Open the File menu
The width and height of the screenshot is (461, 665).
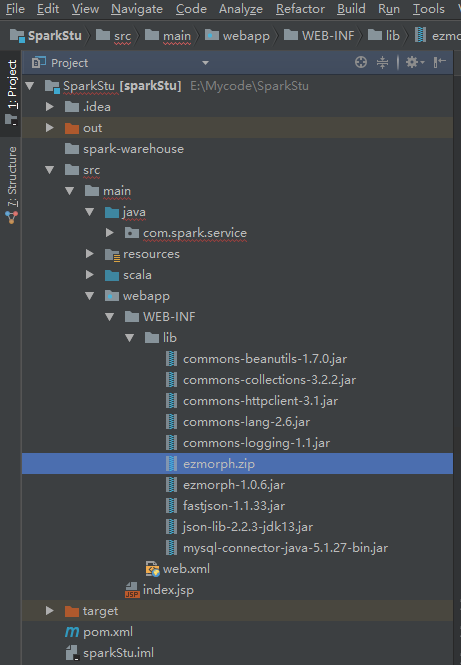[x=16, y=8]
